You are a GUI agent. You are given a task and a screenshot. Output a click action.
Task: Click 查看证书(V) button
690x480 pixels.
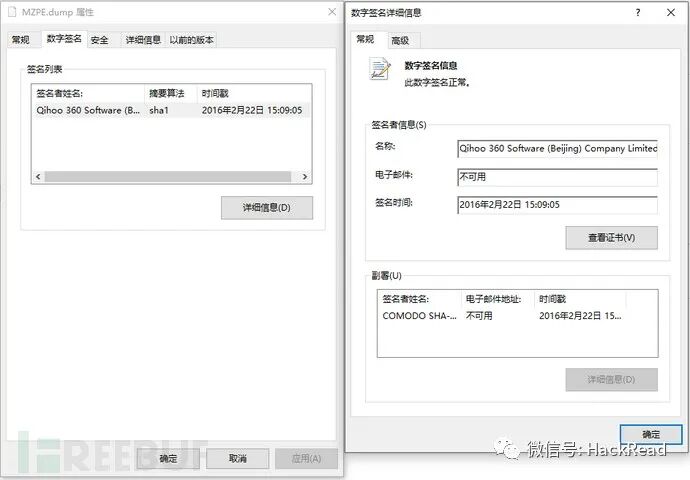pos(611,238)
